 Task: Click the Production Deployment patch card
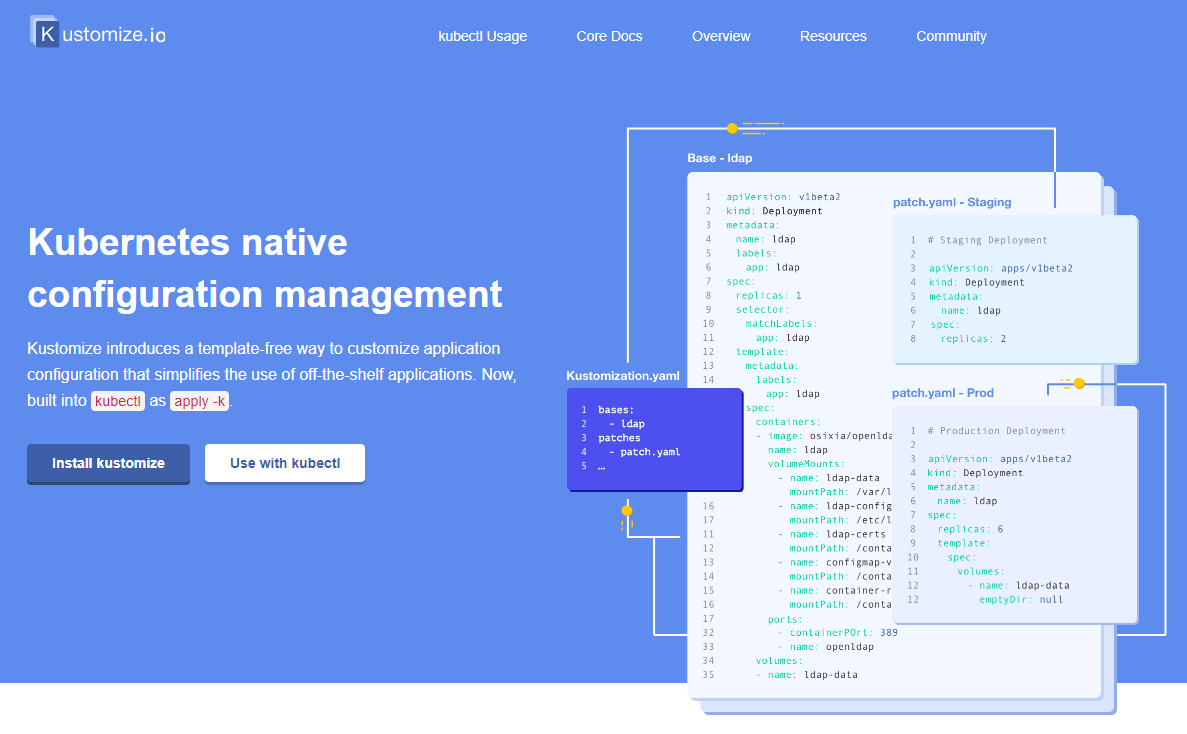pyautogui.click(x=1014, y=515)
